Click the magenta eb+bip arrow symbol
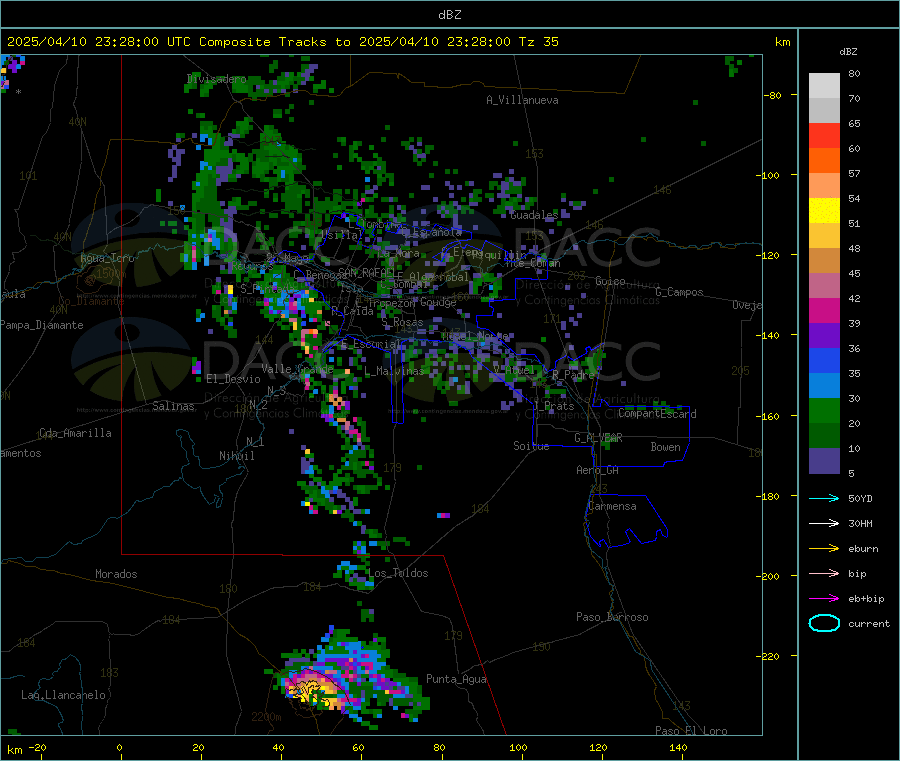Viewport: 900px width, 761px height. click(824, 599)
